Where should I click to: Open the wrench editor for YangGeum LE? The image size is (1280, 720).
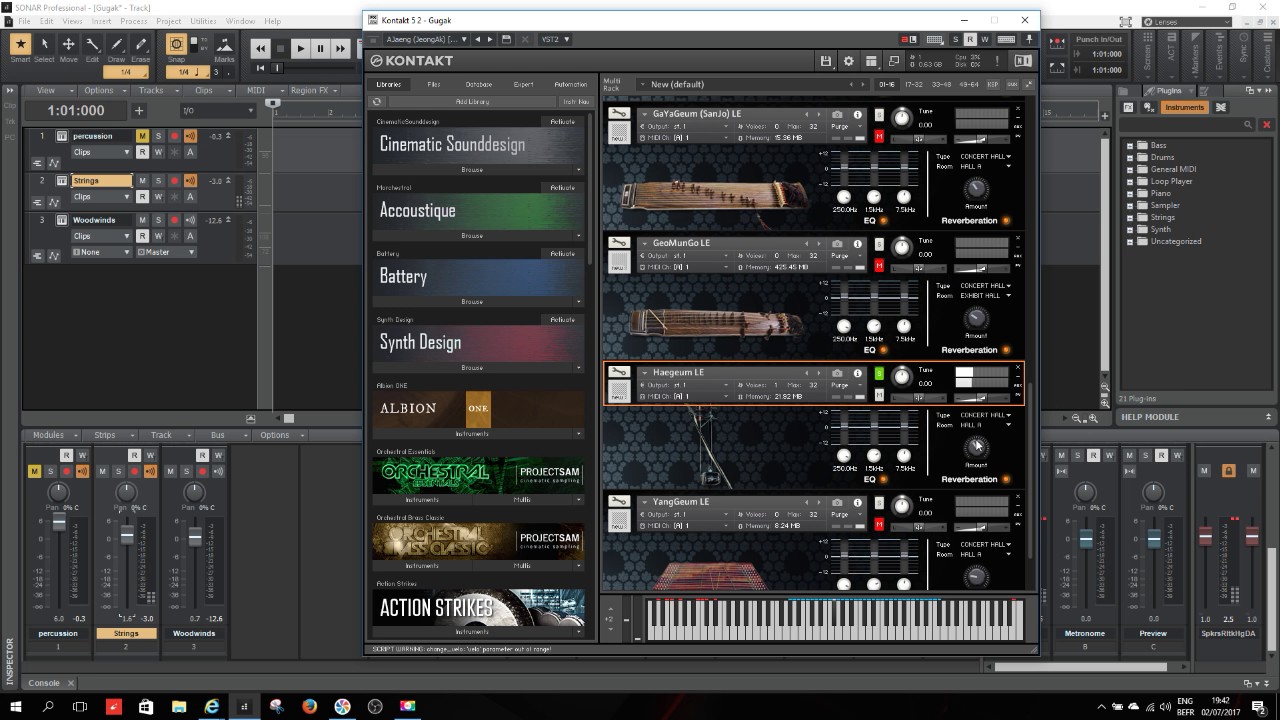tap(619, 502)
